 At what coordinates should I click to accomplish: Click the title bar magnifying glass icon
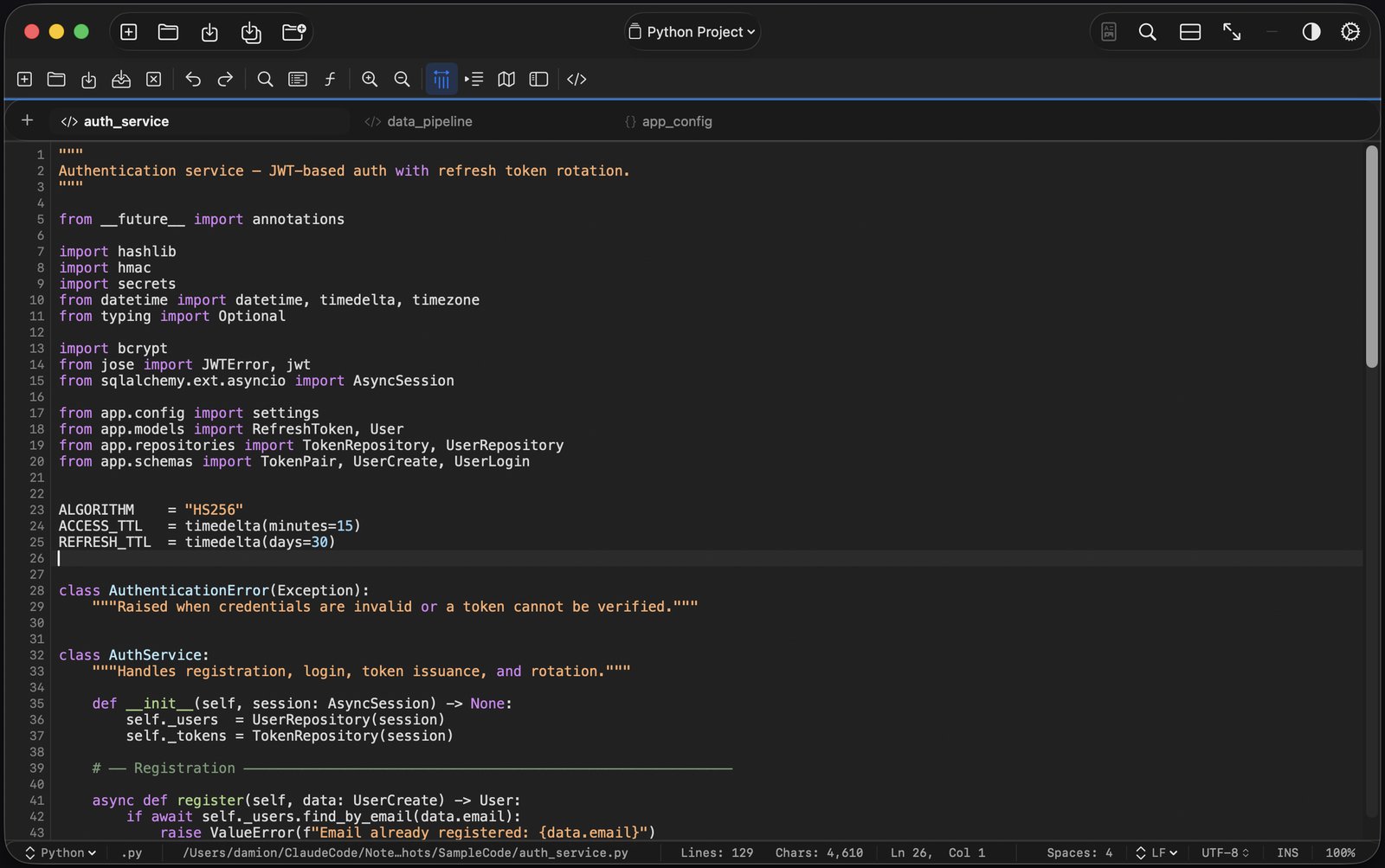(1148, 32)
